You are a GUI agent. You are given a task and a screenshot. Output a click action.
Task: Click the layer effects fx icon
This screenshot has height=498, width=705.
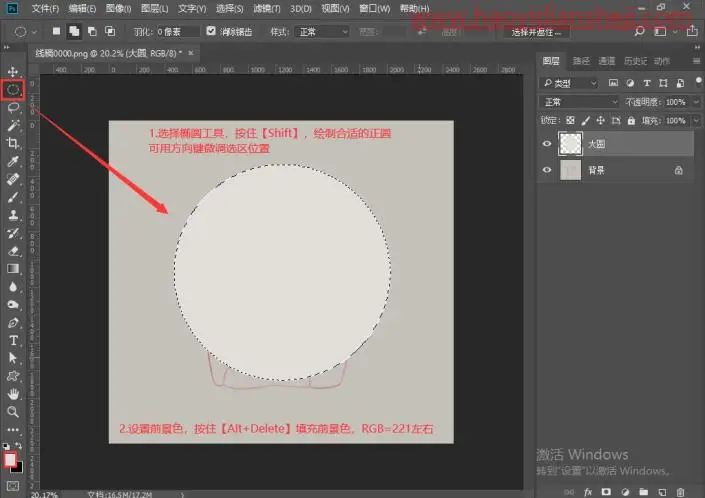click(x=588, y=492)
